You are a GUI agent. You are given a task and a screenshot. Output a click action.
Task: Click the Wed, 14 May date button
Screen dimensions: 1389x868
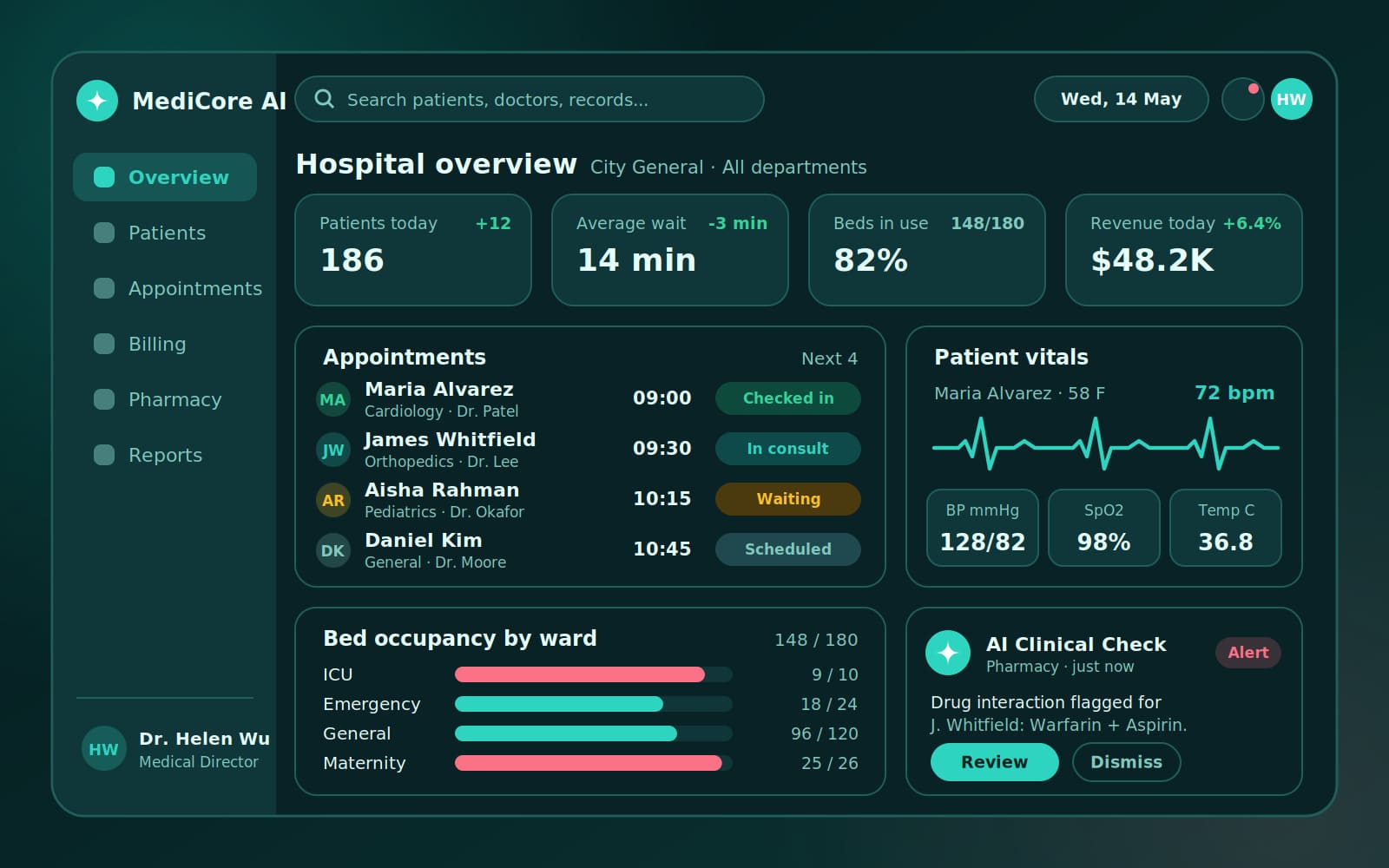click(x=1121, y=99)
